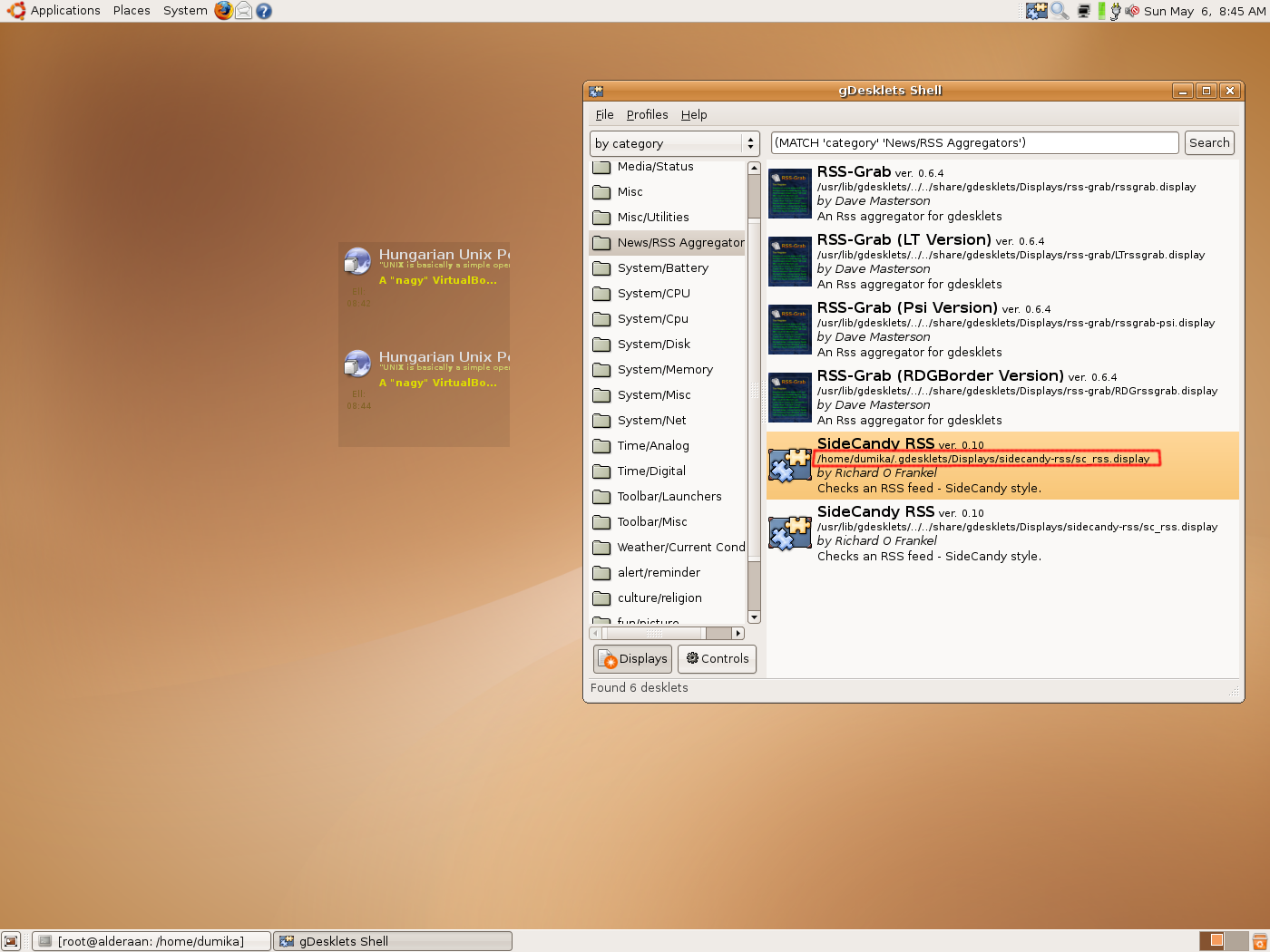Click the clock showing Sun May 6, 8:45 AM
1270x952 pixels.
coord(1205,11)
